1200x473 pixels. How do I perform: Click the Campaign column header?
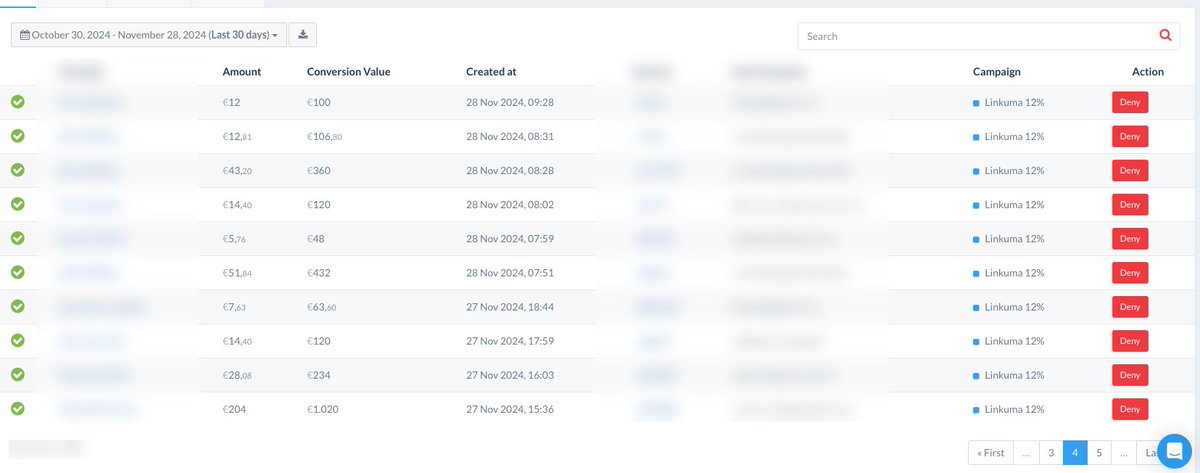click(996, 72)
